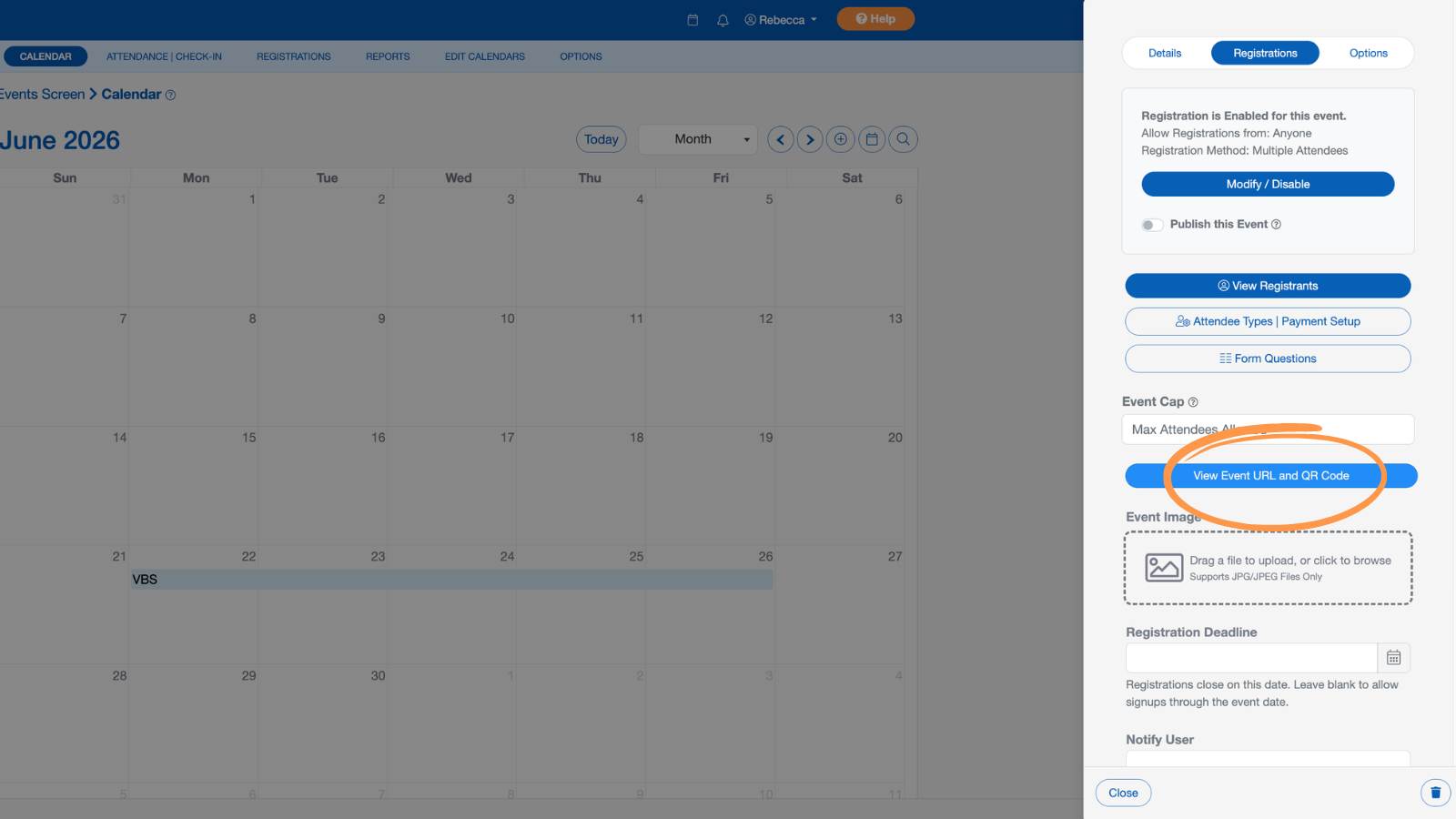Click the View Registrants button

coord(1268,286)
